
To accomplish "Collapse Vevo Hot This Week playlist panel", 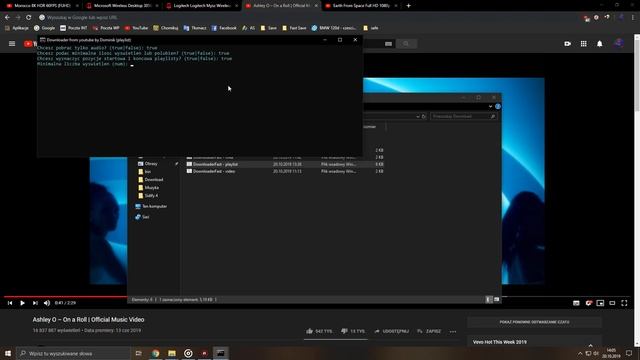I will [x=590, y=345].
